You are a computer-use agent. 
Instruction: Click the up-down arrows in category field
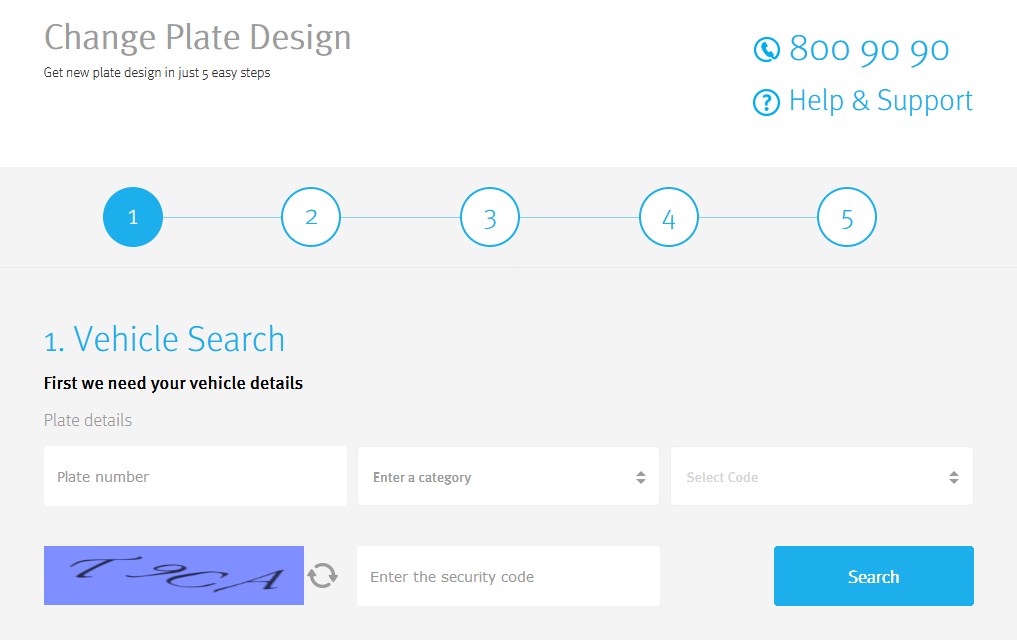(641, 478)
